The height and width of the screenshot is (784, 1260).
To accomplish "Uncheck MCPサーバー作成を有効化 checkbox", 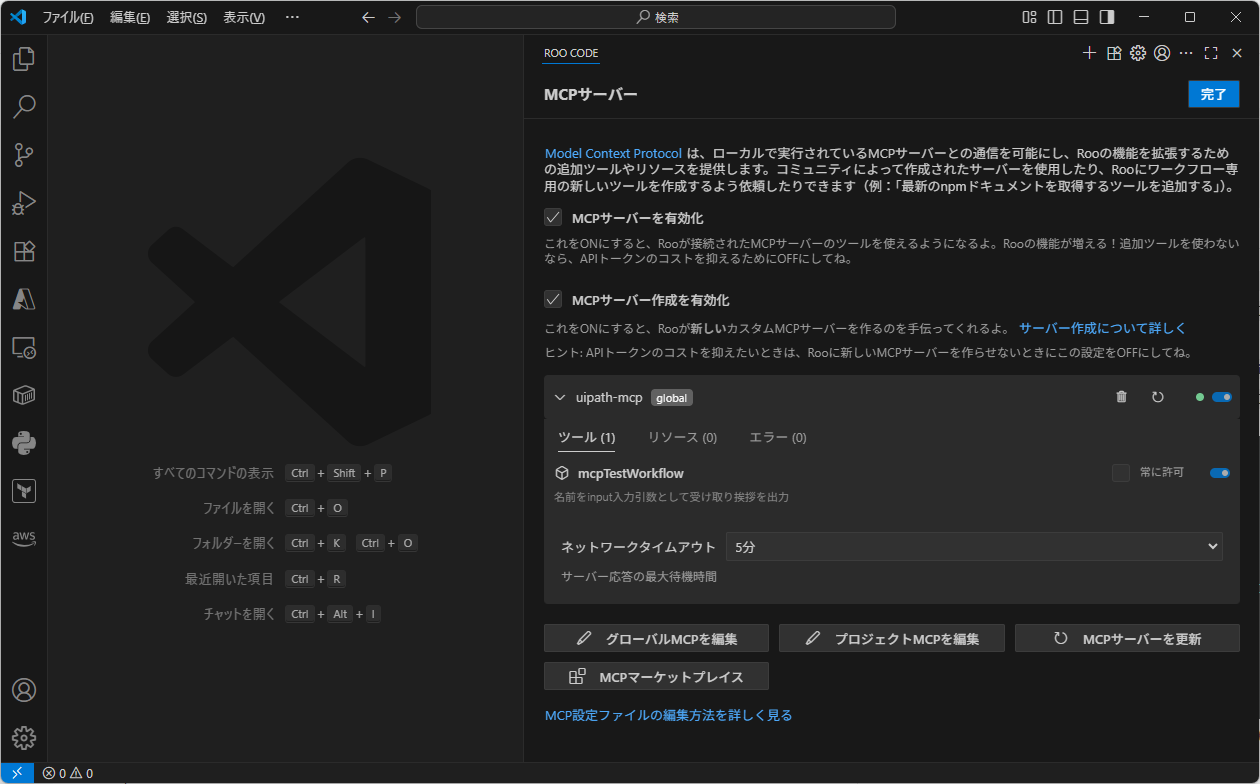I will pos(553,299).
